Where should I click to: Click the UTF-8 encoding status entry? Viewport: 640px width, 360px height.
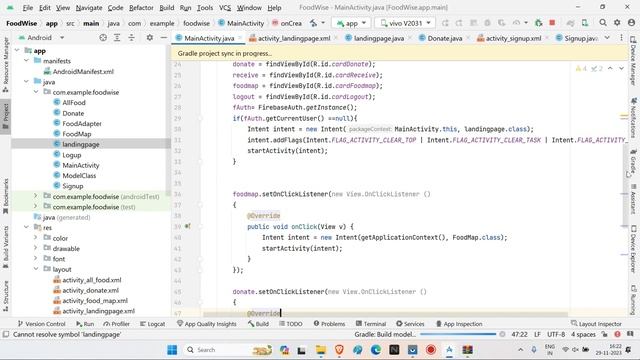556,334
